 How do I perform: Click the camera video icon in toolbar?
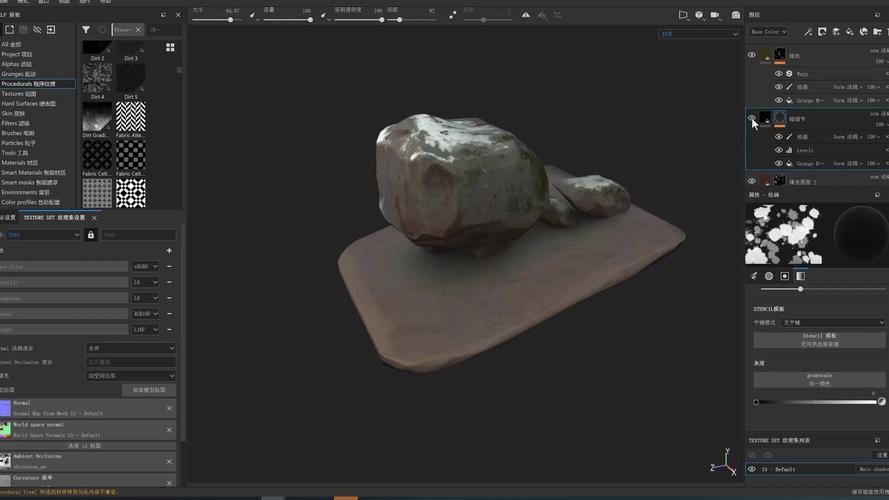716,15
